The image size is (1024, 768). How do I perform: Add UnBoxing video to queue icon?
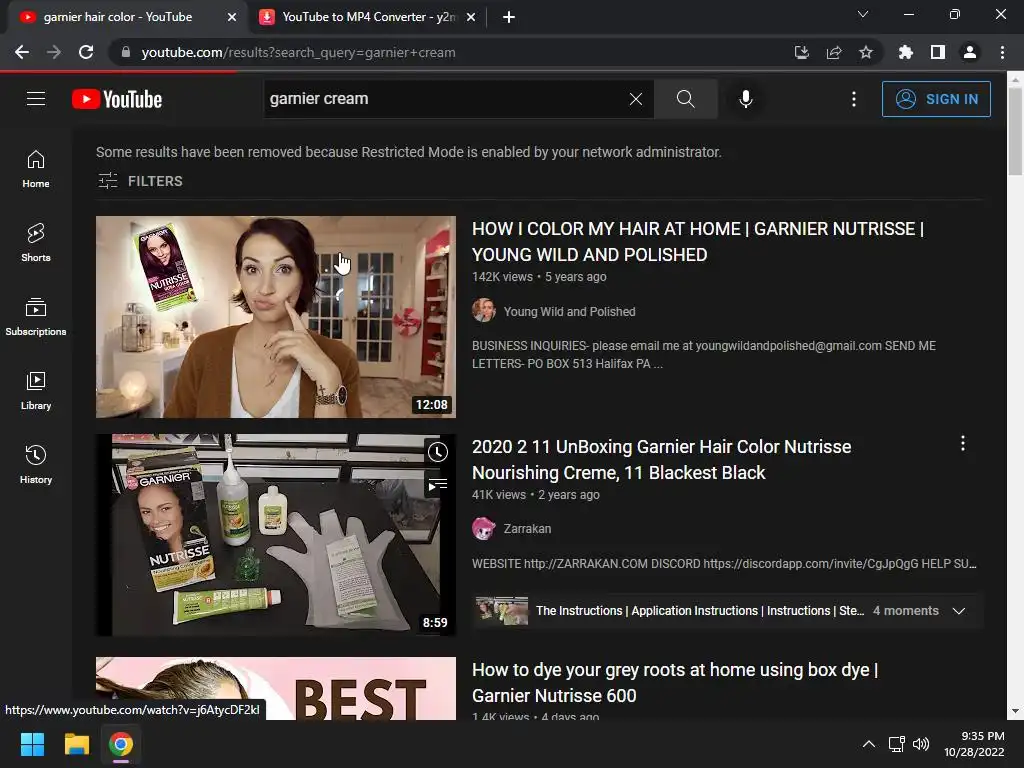(x=438, y=485)
